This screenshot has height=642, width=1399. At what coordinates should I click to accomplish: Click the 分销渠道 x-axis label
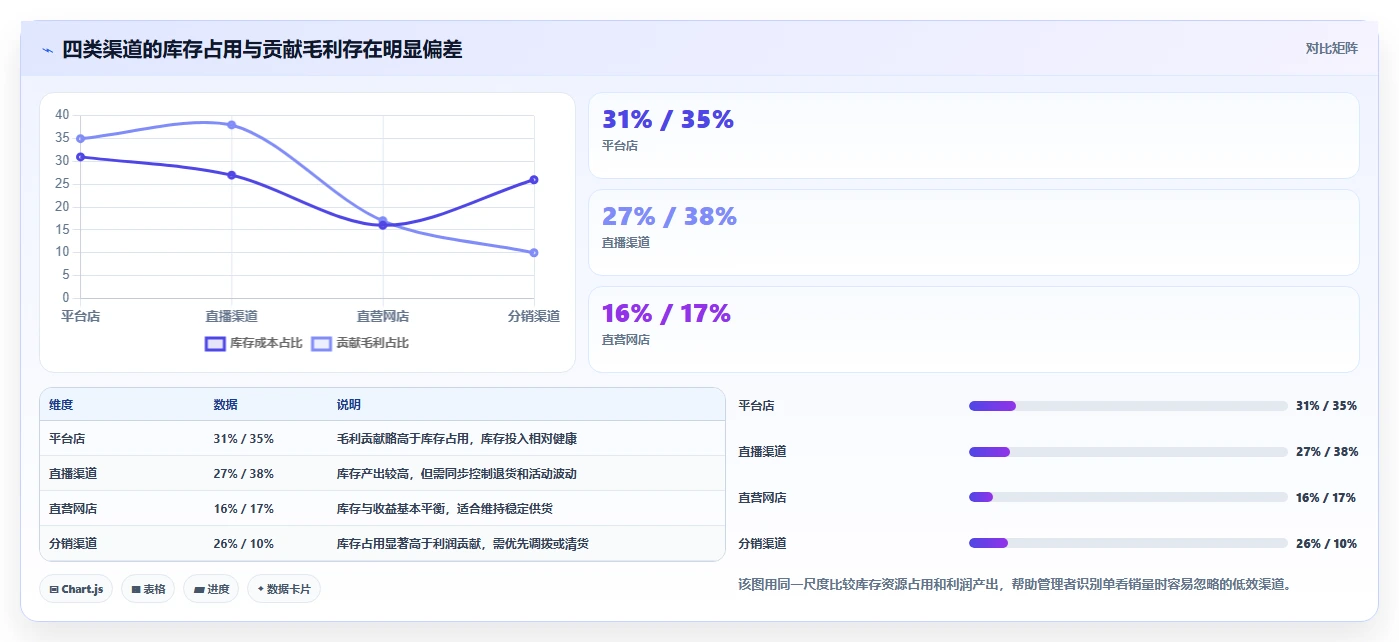(534, 316)
